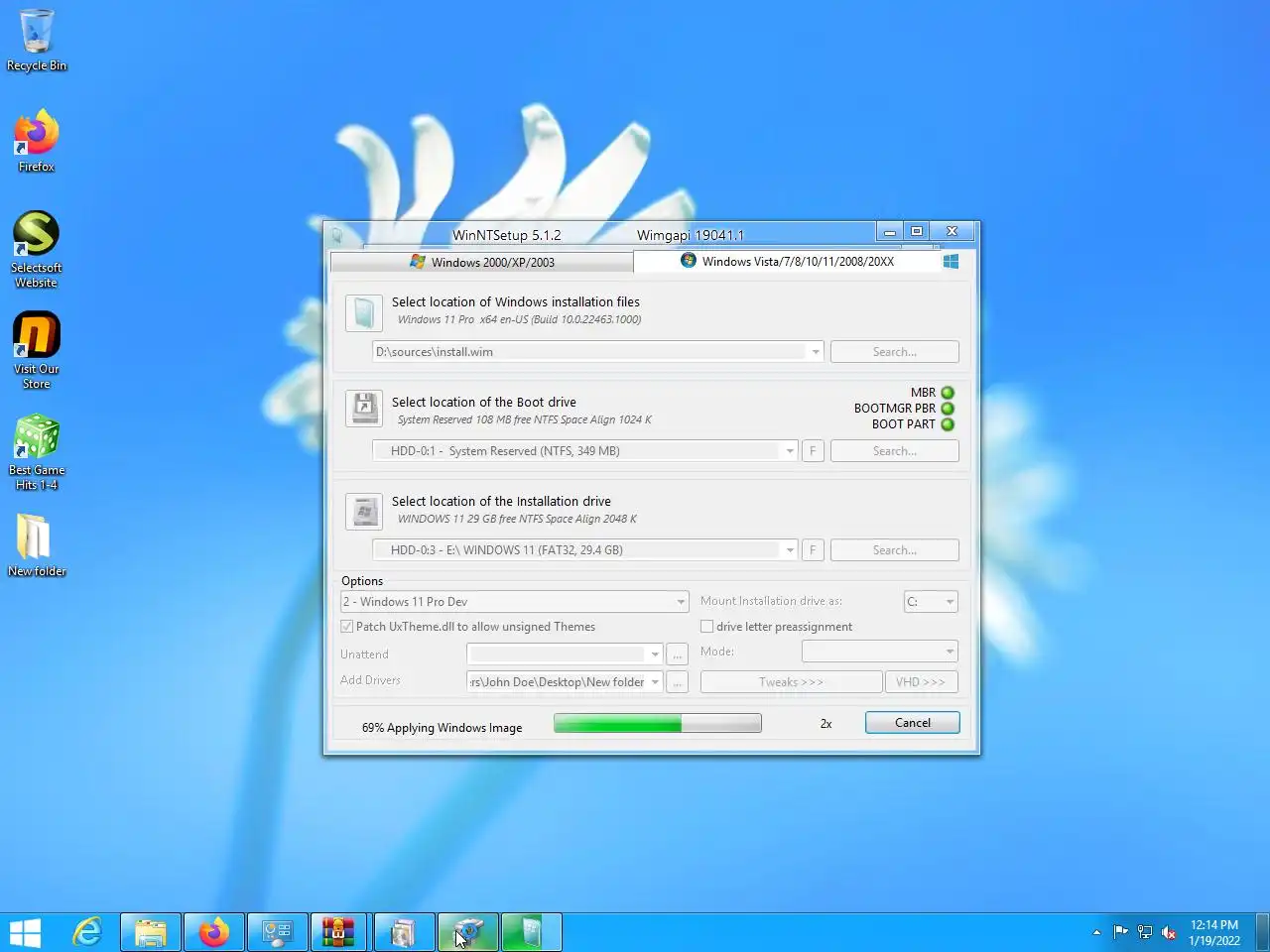Click the network icon in system tray

coord(1145,932)
